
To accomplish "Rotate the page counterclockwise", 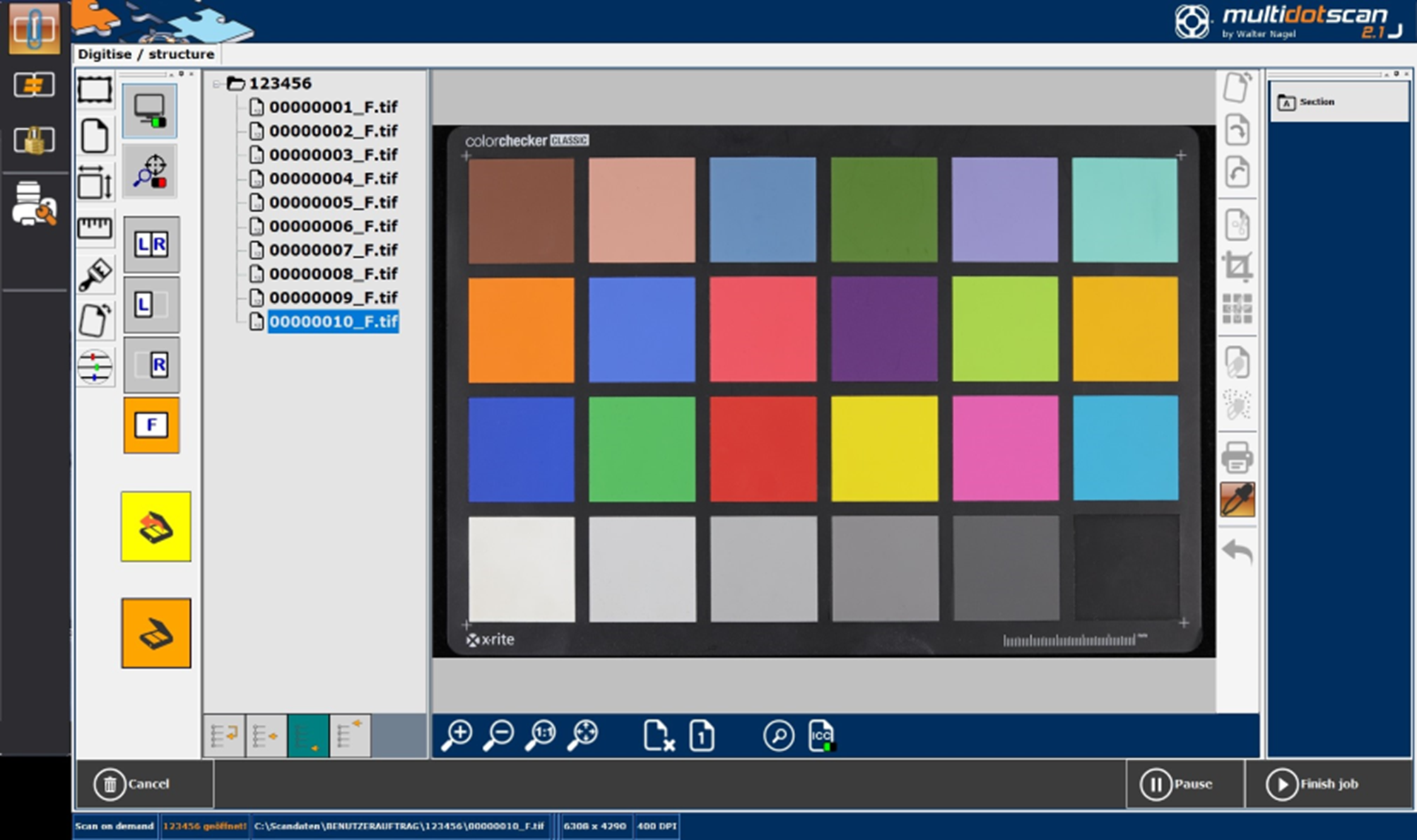I will point(1237,173).
